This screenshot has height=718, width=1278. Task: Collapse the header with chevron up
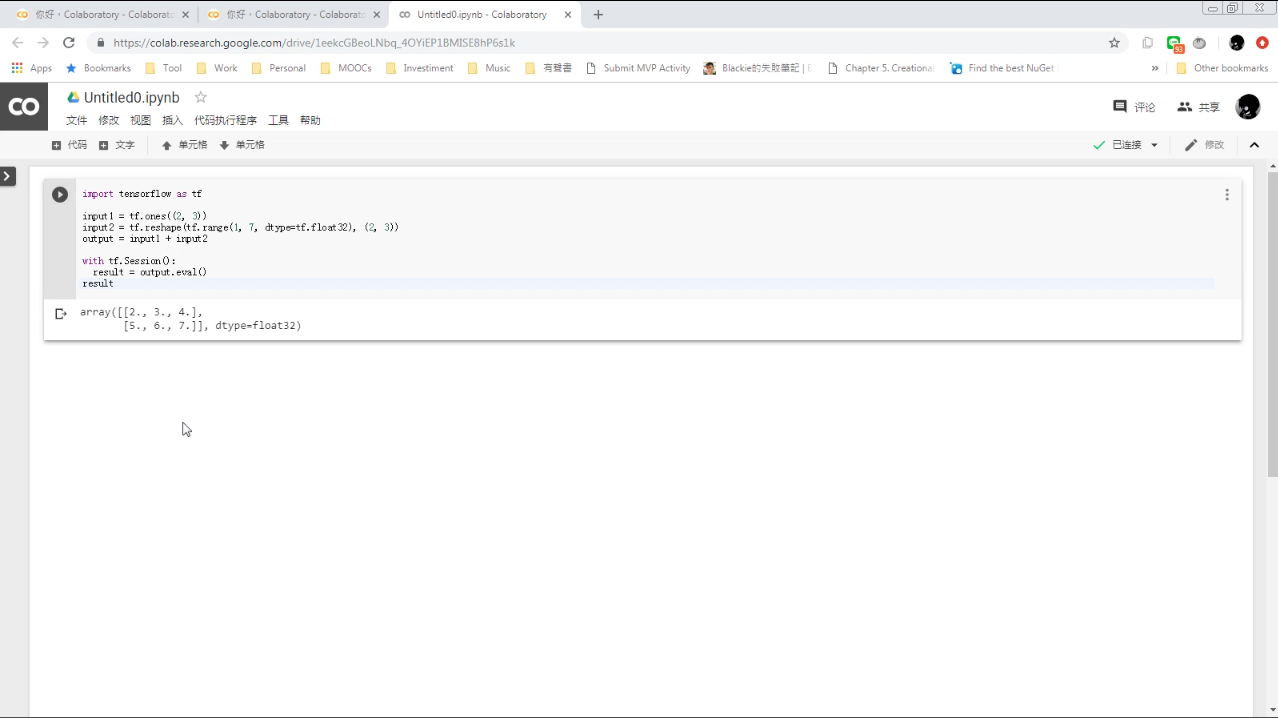pyautogui.click(x=1254, y=145)
